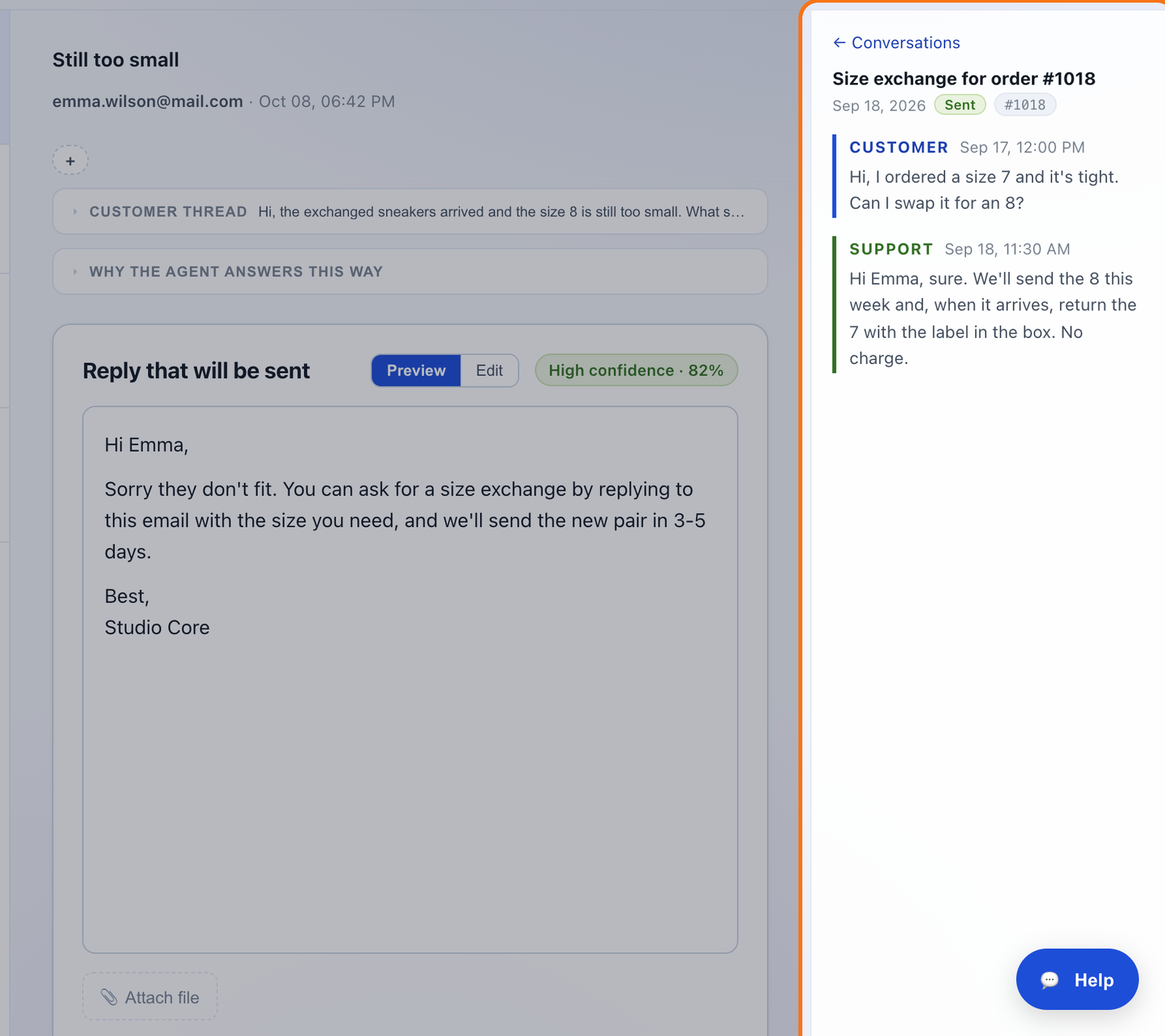Expand Why the Agent Answers This Way

410,272
